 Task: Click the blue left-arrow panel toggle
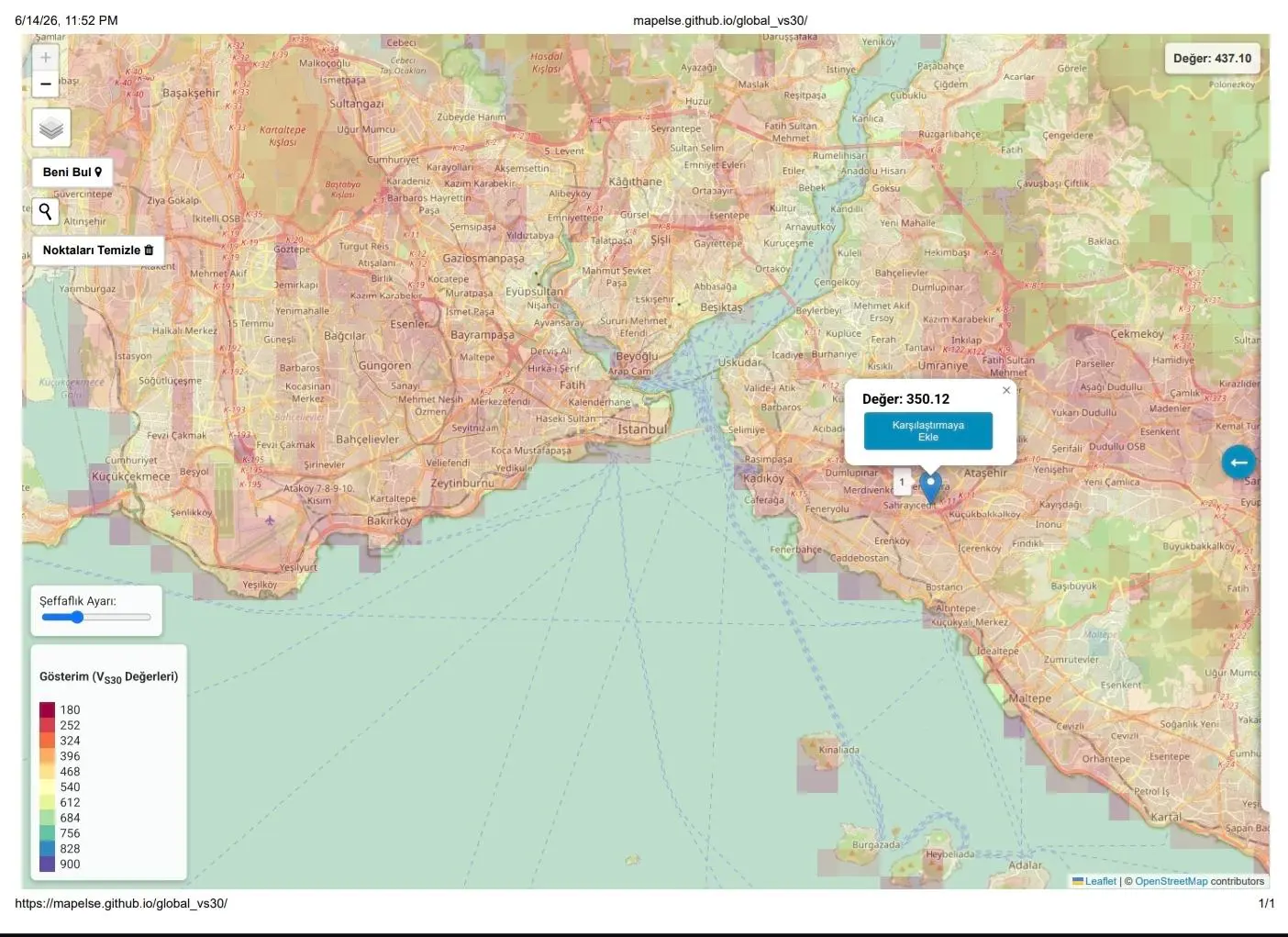tap(1238, 462)
